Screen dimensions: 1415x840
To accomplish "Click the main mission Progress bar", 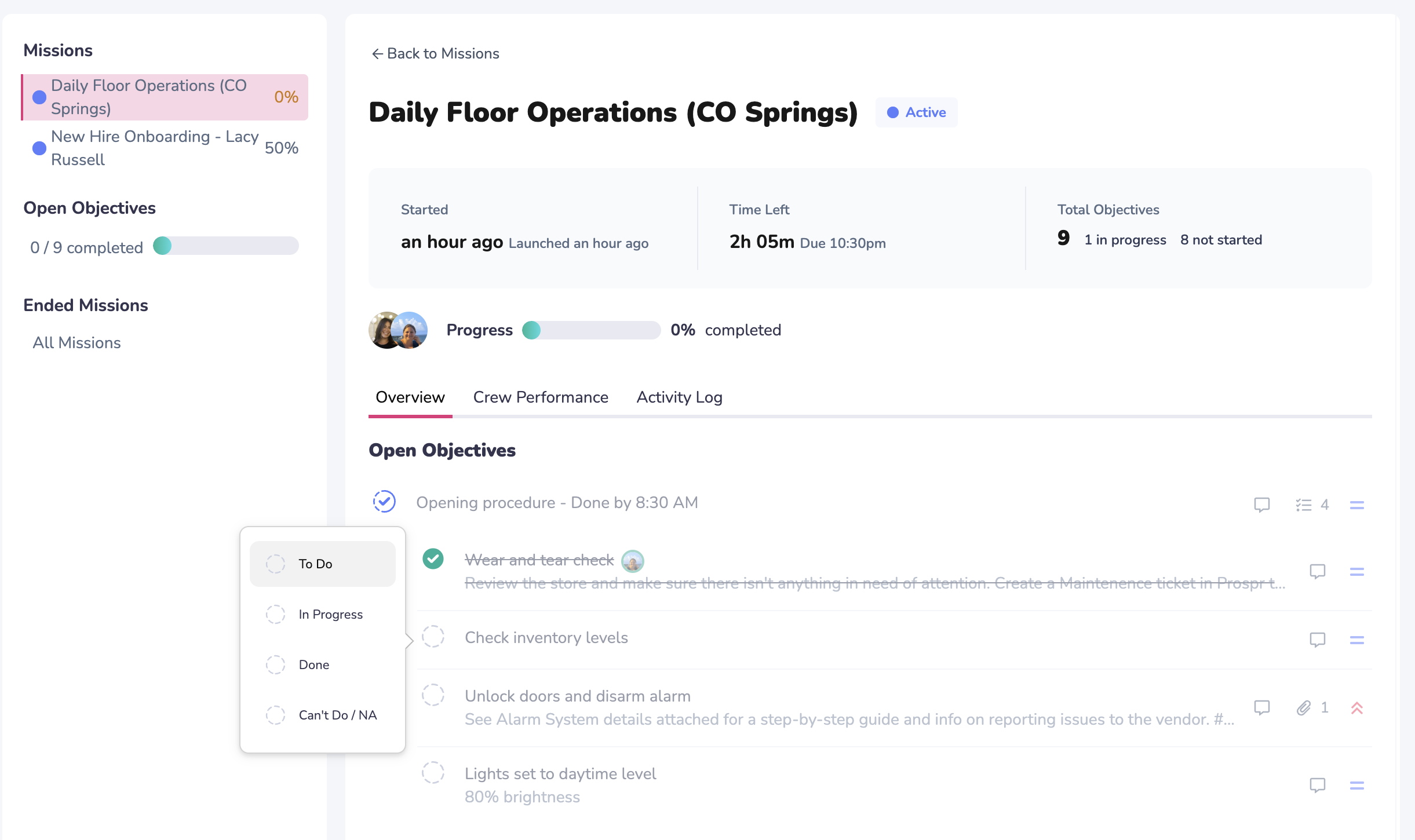I will pyautogui.click(x=591, y=330).
